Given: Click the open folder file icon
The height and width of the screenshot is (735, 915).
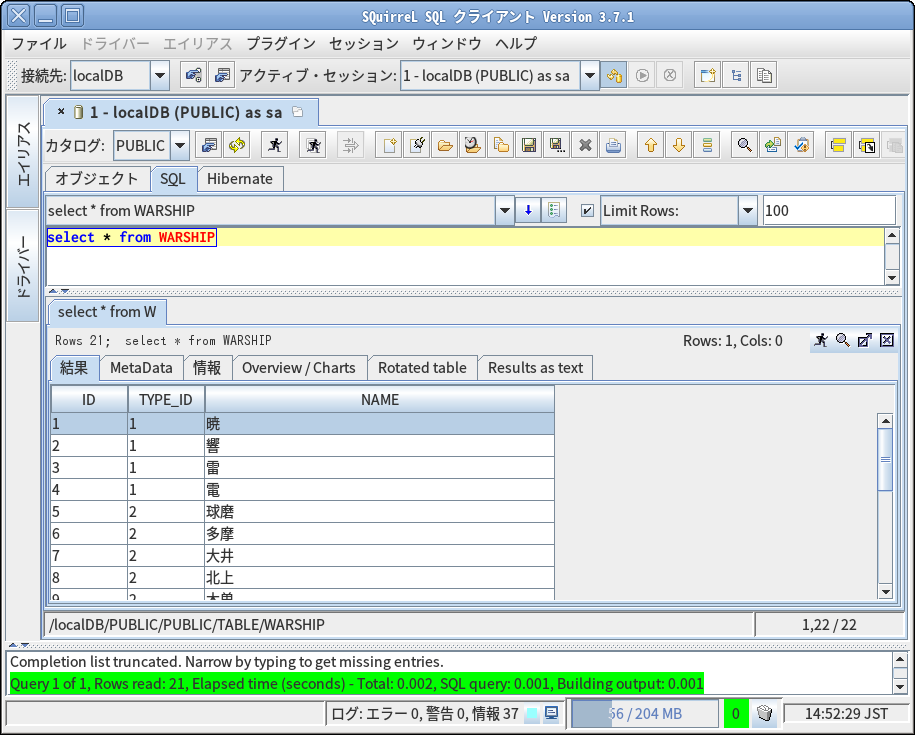Looking at the screenshot, I should [445, 145].
